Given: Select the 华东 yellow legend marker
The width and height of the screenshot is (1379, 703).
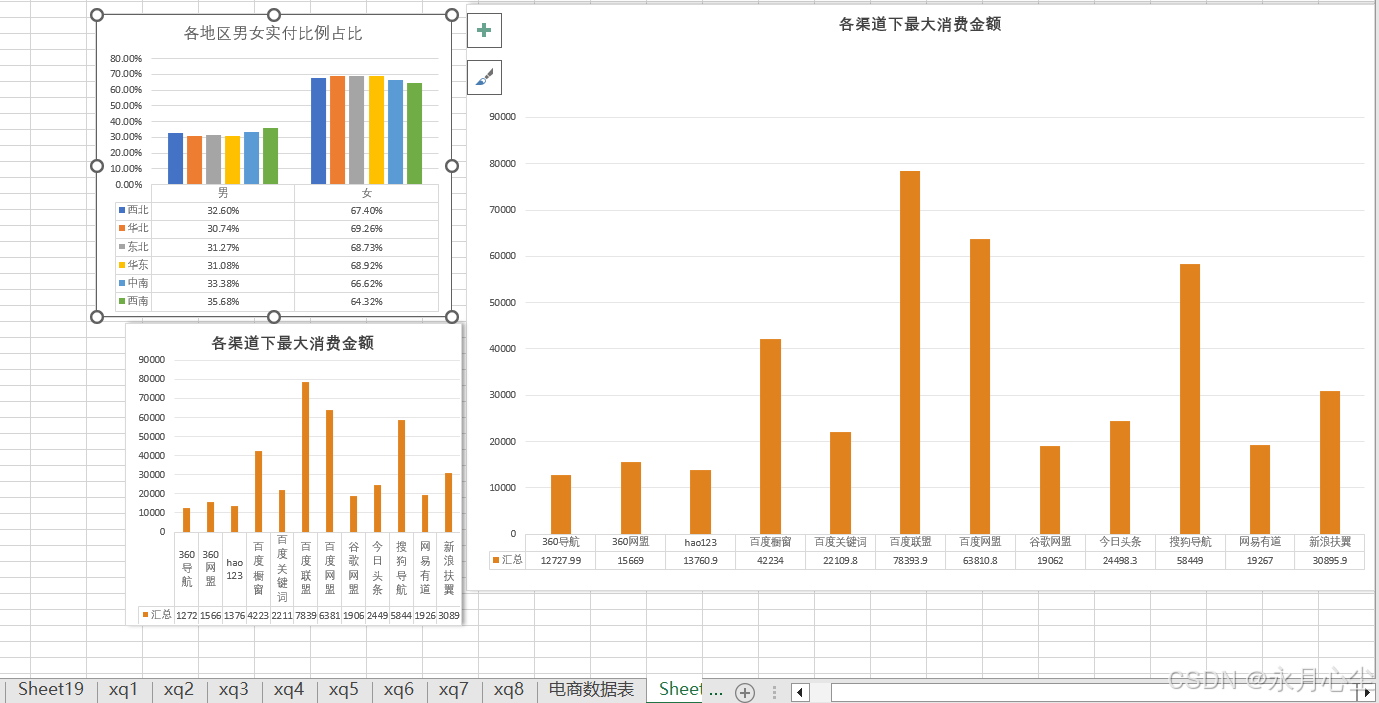Looking at the screenshot, I should [122, 265].
